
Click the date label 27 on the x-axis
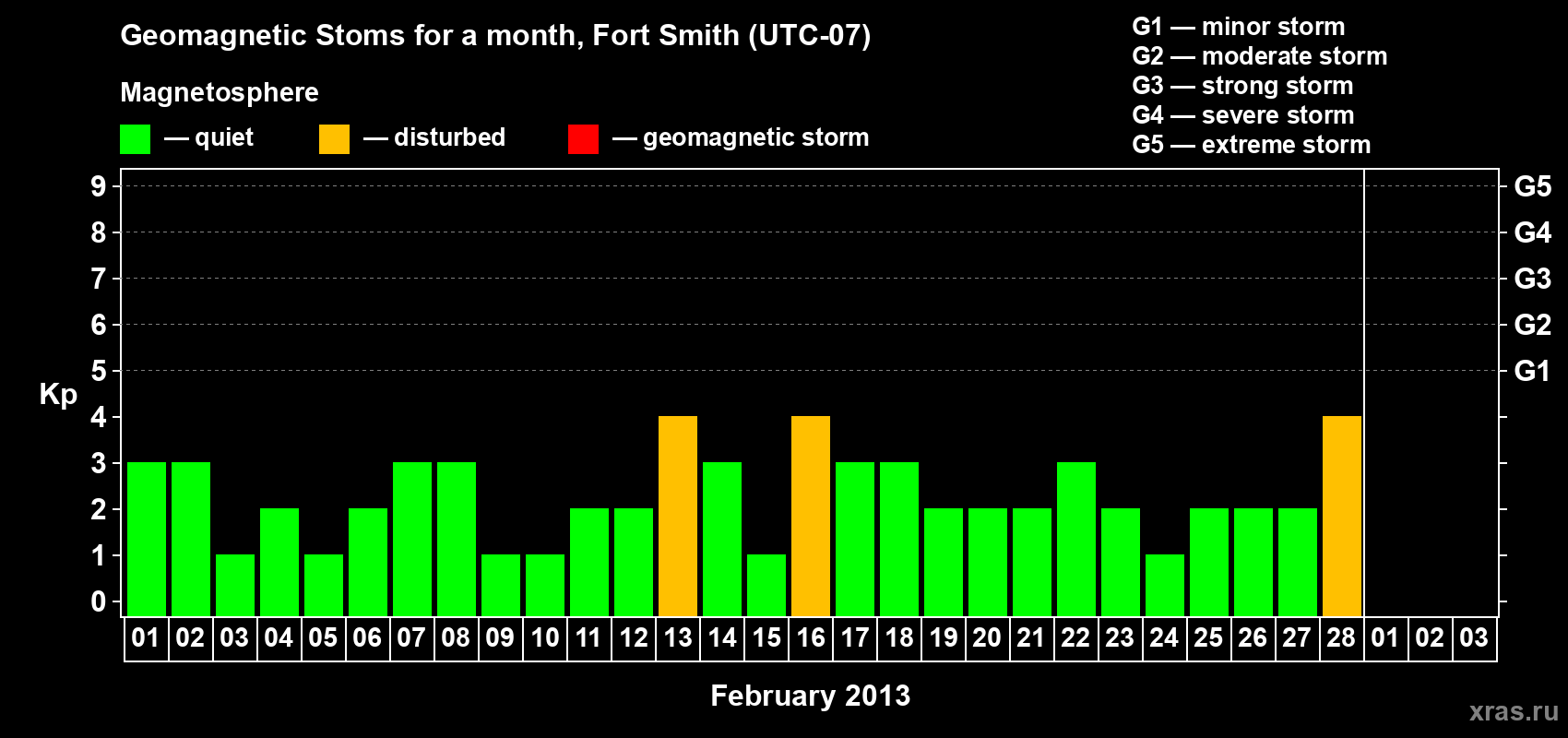tap(1297, 638)
